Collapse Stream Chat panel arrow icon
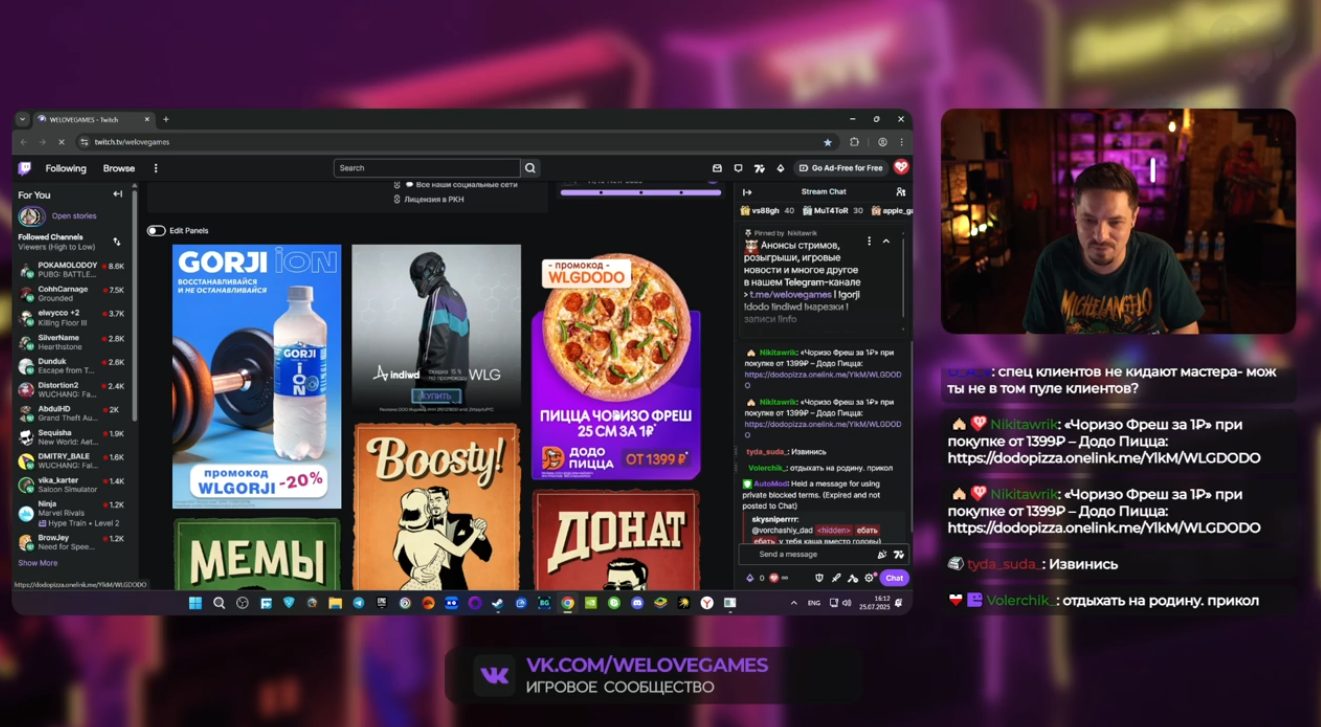 [x=747, y=192]
